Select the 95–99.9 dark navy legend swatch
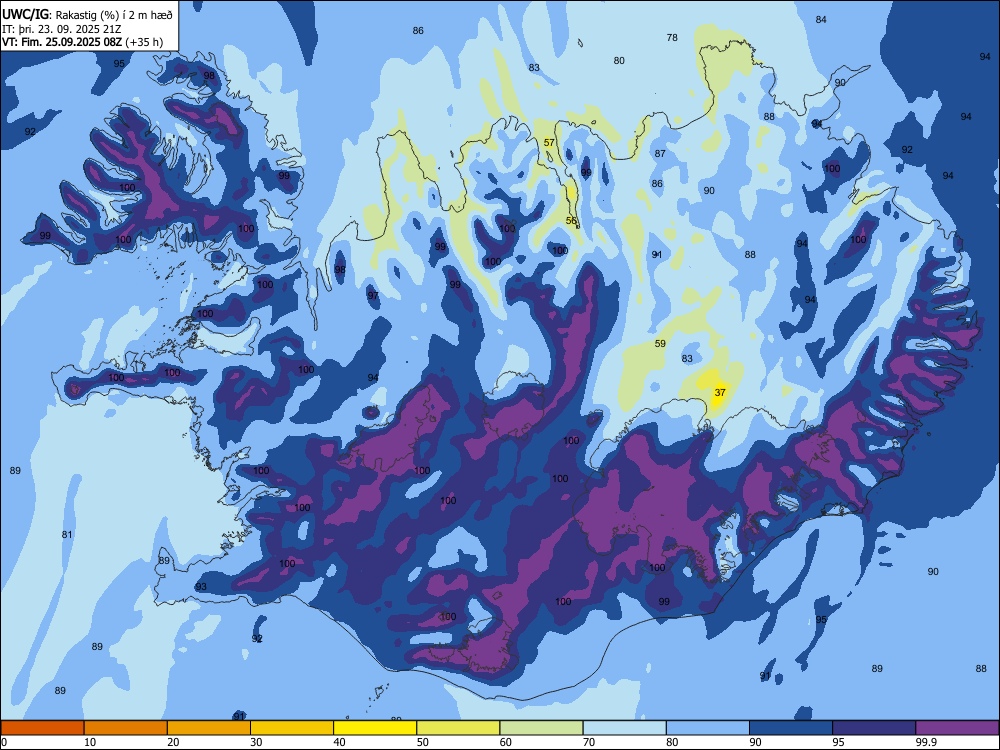Viewport: 1000px width, 750px height. coord(874,728)
